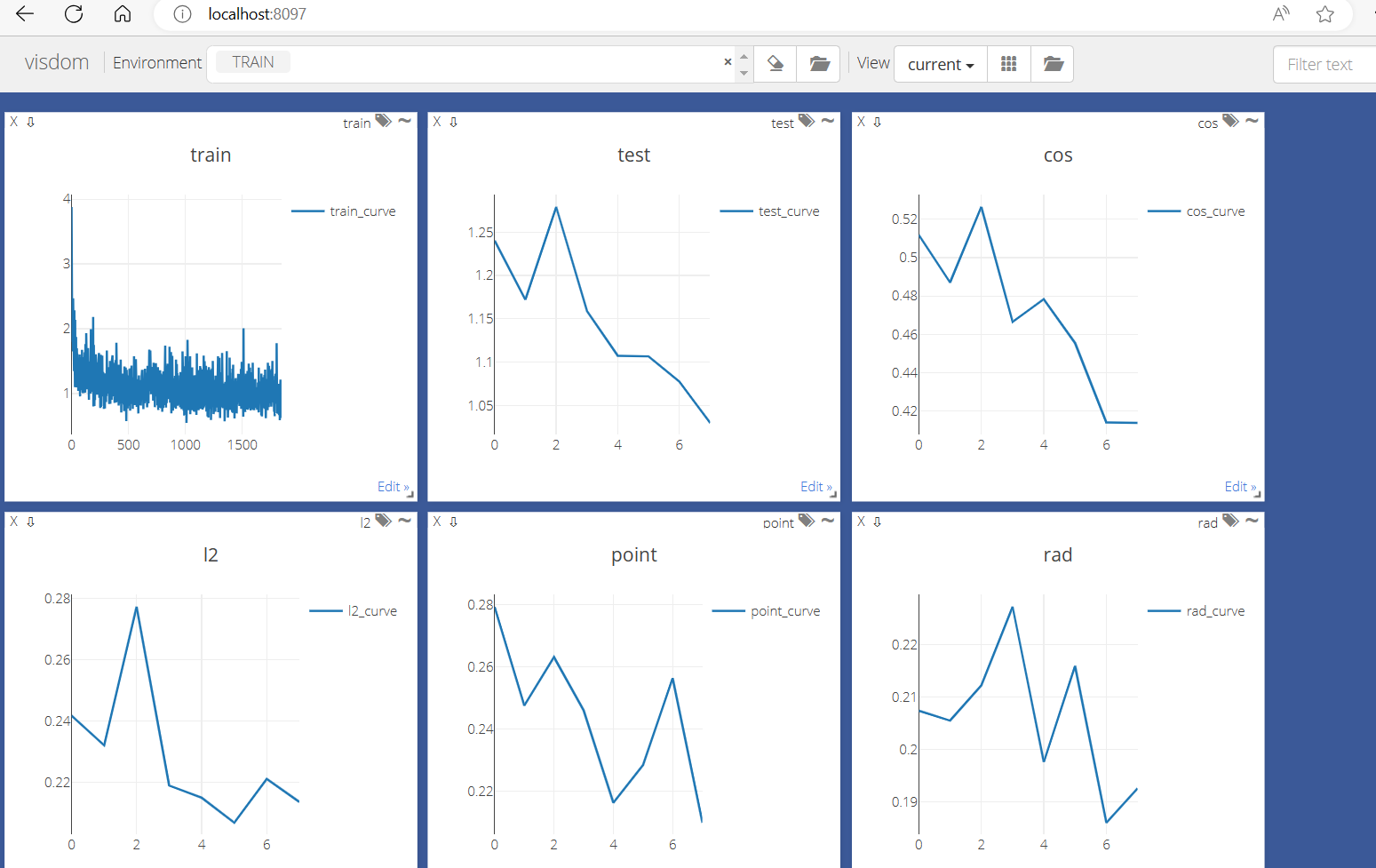Open view management folder icon
1376x868 pixels.
pyautogui.click(x=1053, y=64)
